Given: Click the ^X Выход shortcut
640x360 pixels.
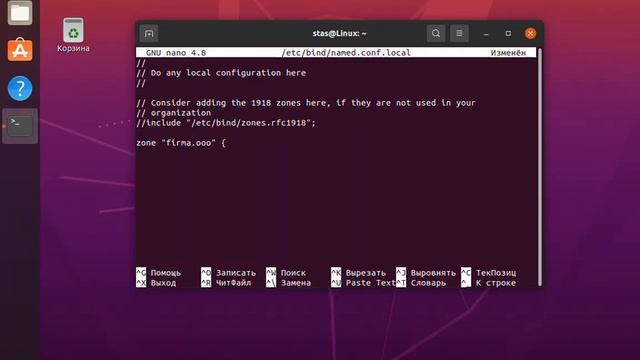Looking at the screenshot, I should [156, 283].
